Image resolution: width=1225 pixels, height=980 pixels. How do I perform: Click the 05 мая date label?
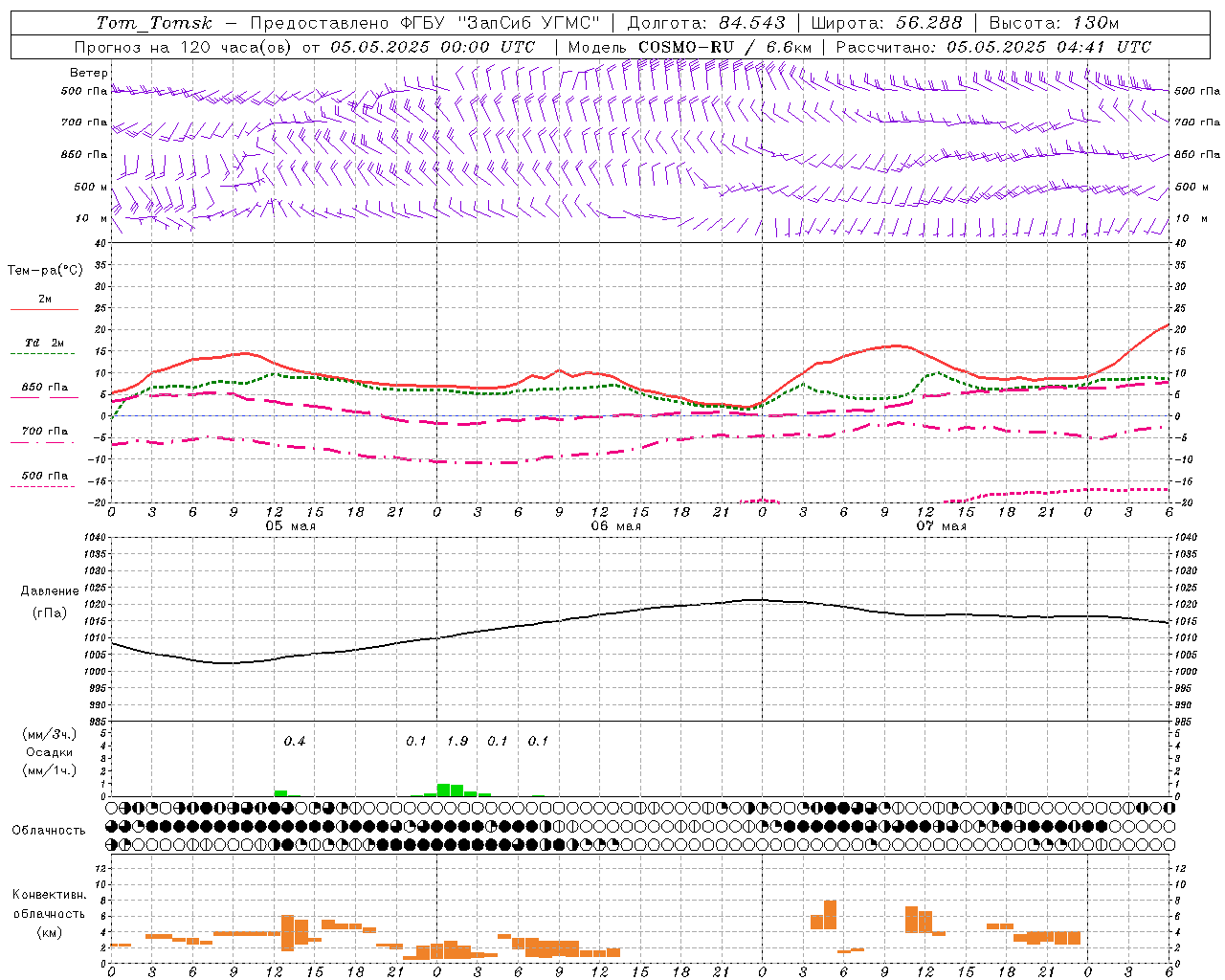(x=290, y=526)
